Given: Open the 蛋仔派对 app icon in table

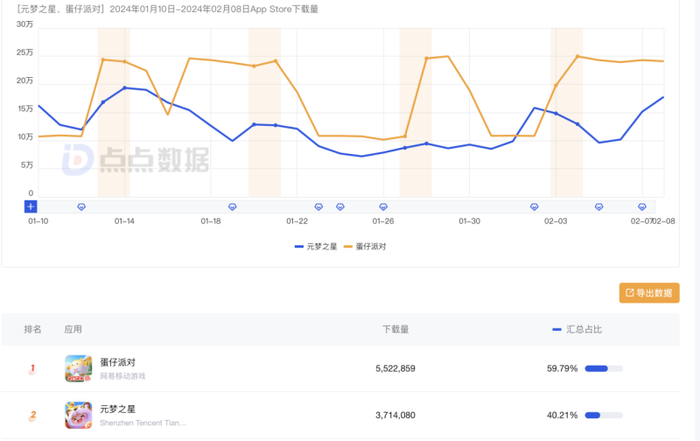Looking at the screenshot, I should (x=79, y=368).
